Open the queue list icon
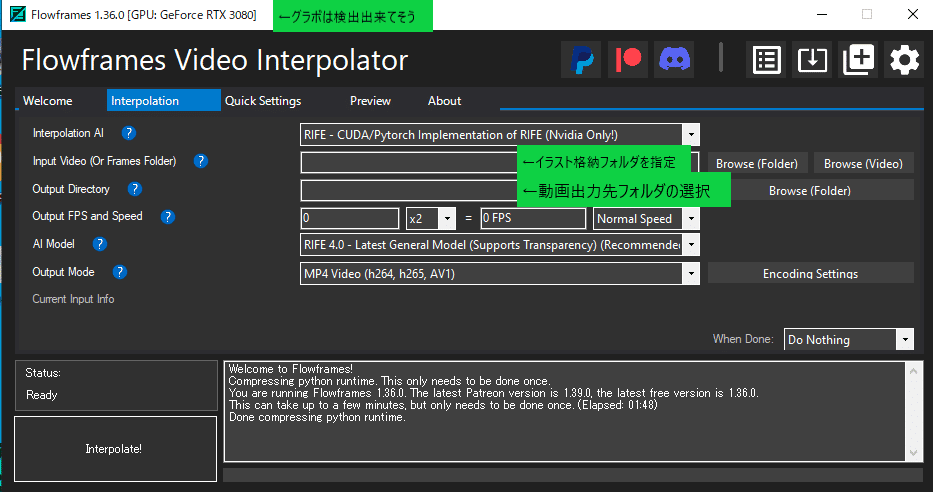 pyautogui.click(x=766, y=59)
